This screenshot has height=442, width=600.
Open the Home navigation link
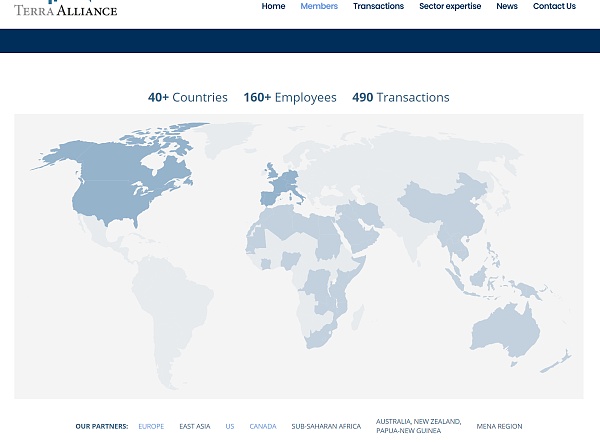[x=273, y=6]
